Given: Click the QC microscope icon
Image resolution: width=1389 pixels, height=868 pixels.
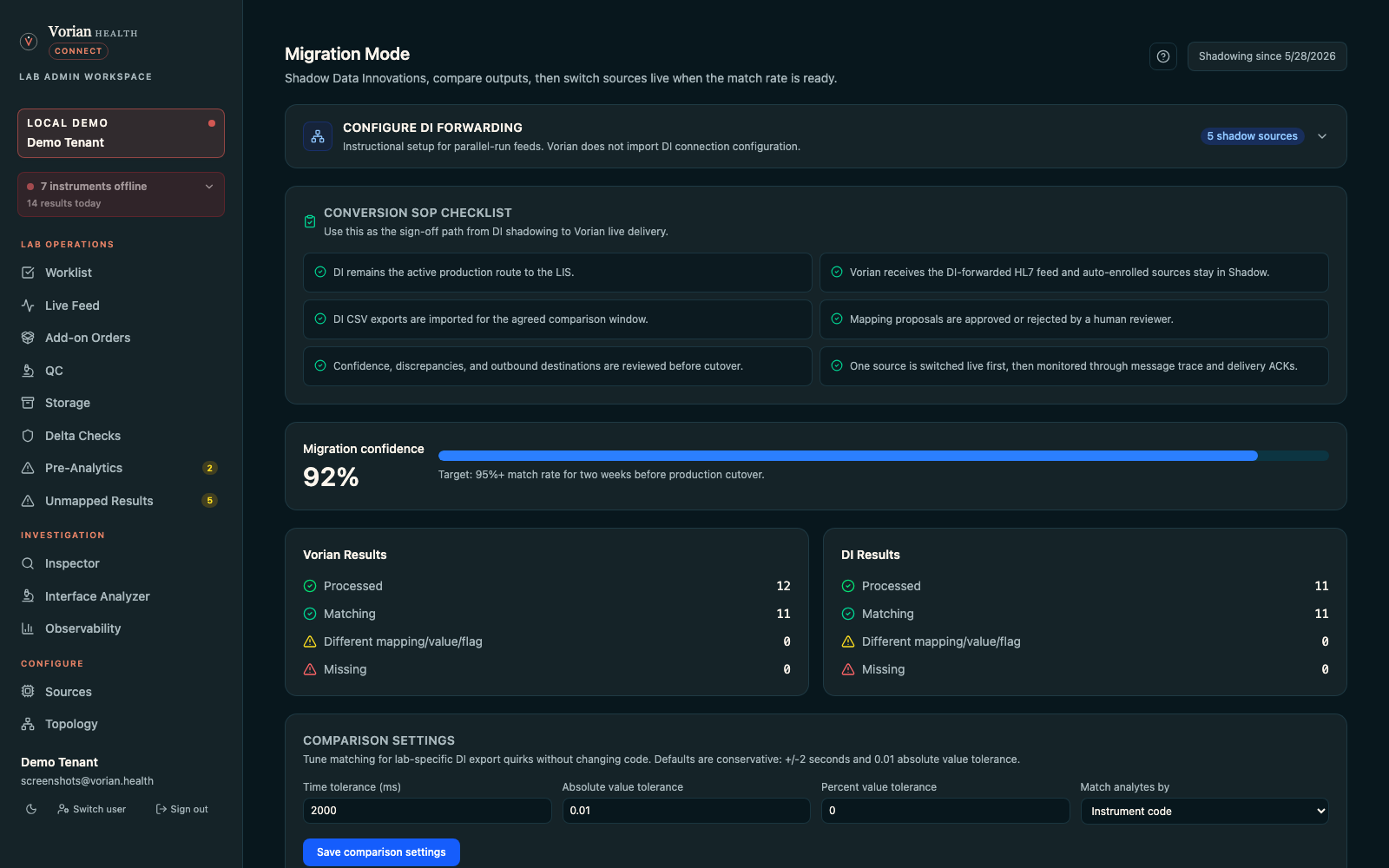Looking at the screenshot, I should (28, 371).
